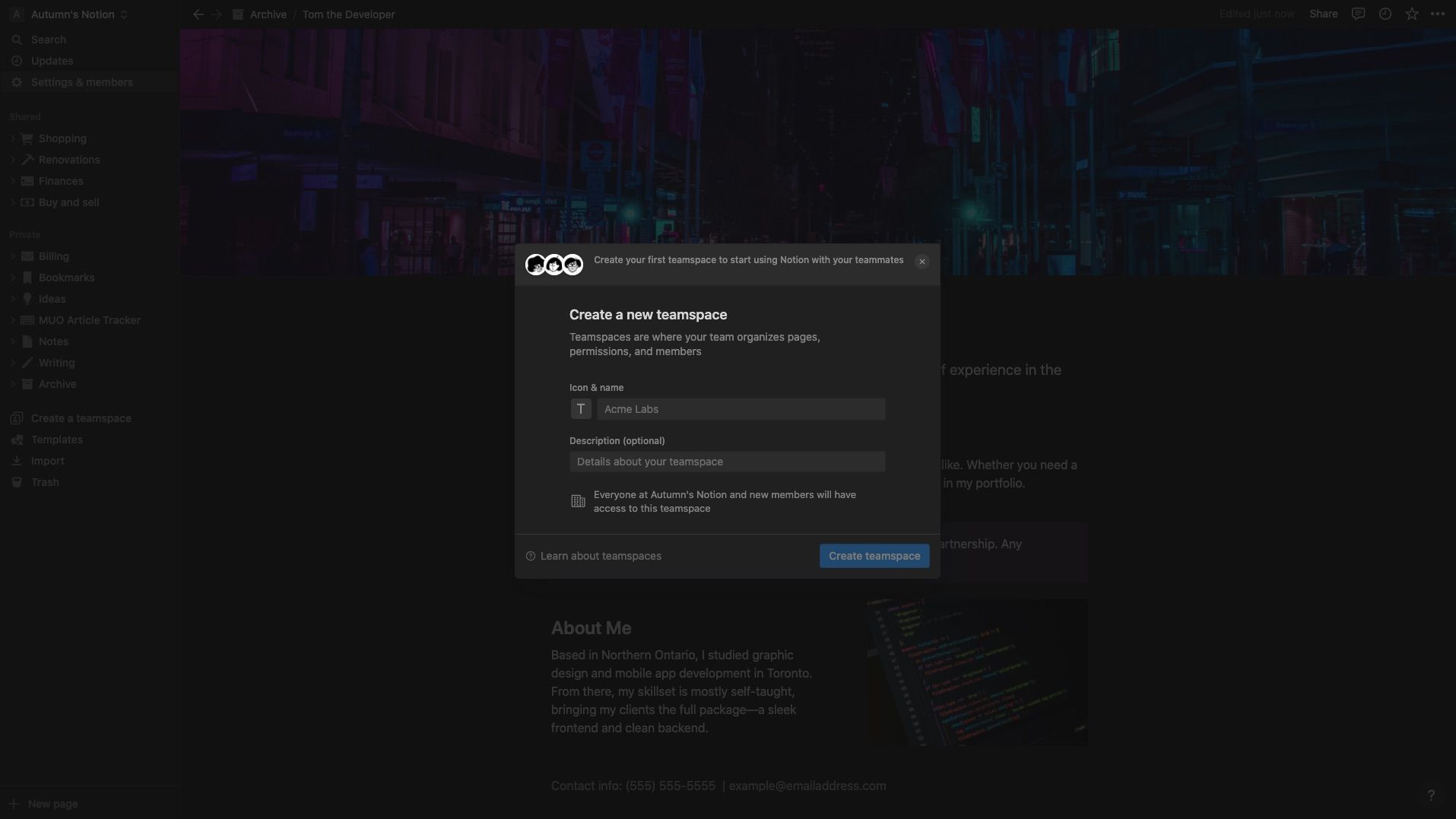Click the Notes document icon

[27, 341]
